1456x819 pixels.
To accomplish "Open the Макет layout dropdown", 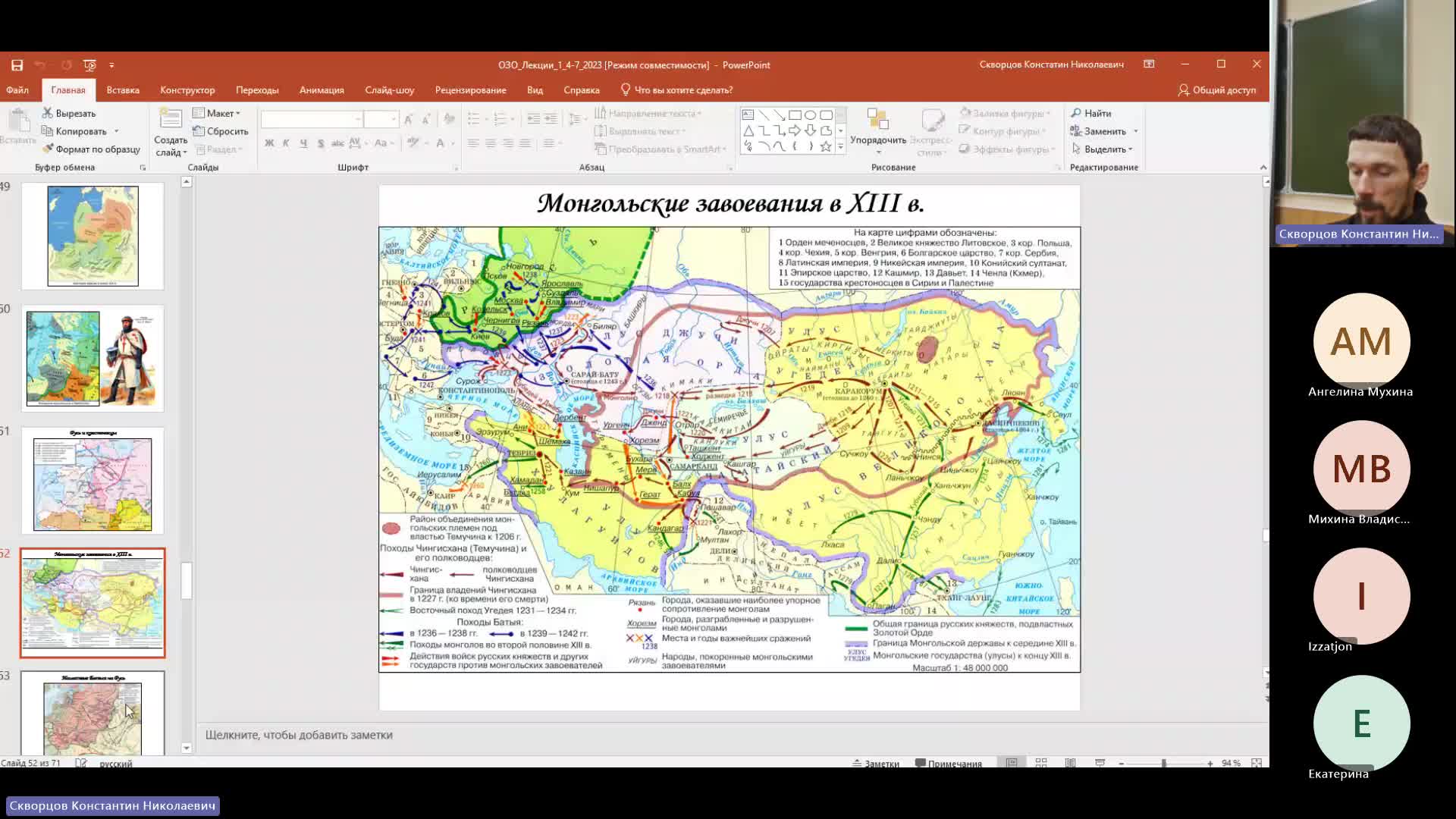I will [217, 113].
